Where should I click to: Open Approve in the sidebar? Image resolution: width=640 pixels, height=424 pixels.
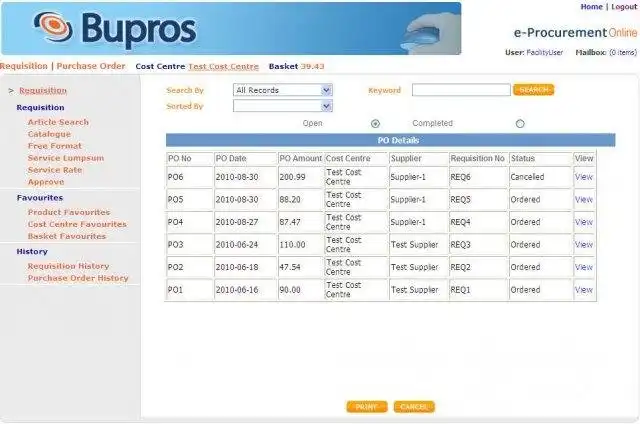(46, 182)
